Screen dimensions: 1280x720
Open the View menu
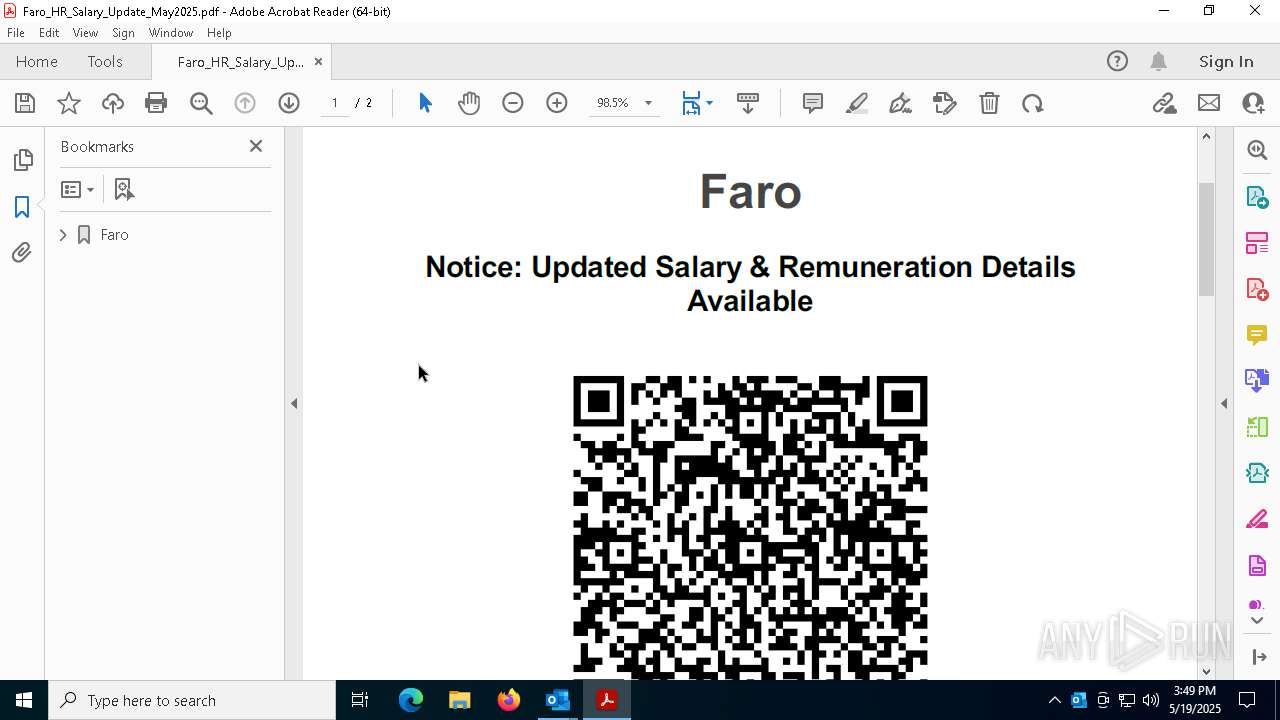pos(85,33)
